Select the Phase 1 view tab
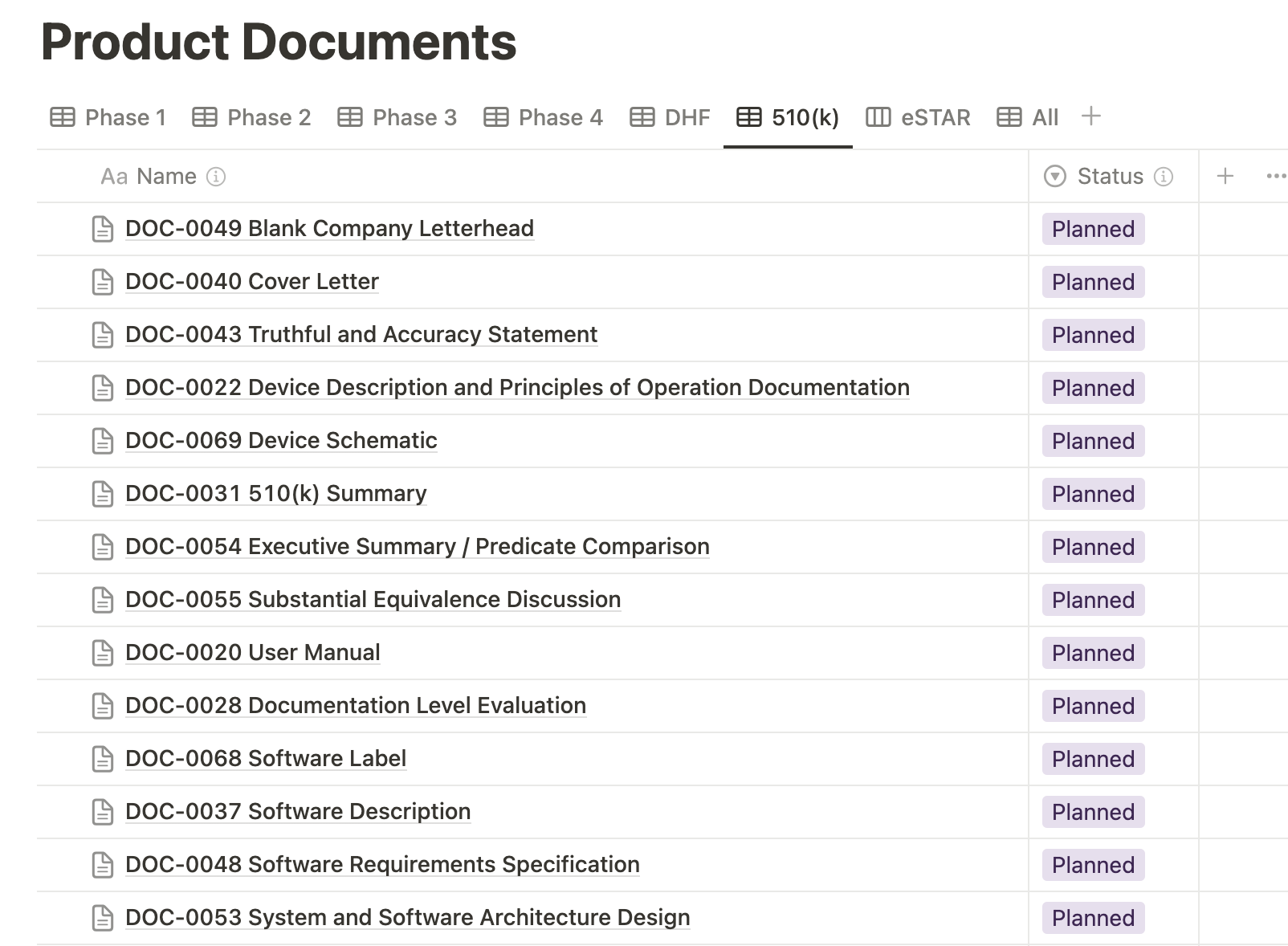Viewport: 1288px width, 946px height. [108, 118]
